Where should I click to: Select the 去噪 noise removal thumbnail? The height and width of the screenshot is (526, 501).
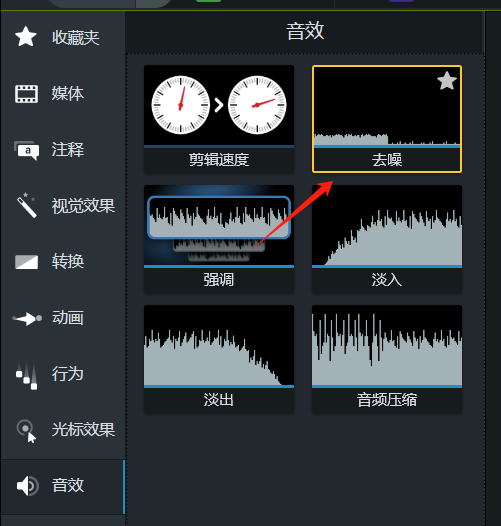pyautogui.click(x=387, y=106)
